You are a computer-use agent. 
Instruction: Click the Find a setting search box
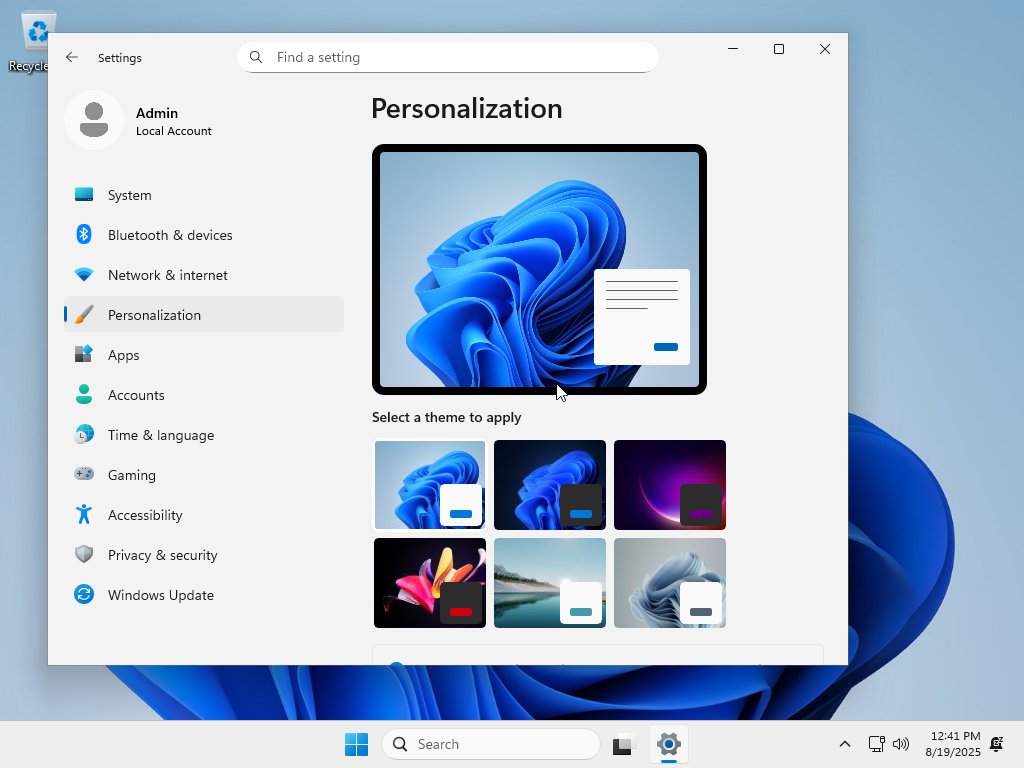[448, 57]
